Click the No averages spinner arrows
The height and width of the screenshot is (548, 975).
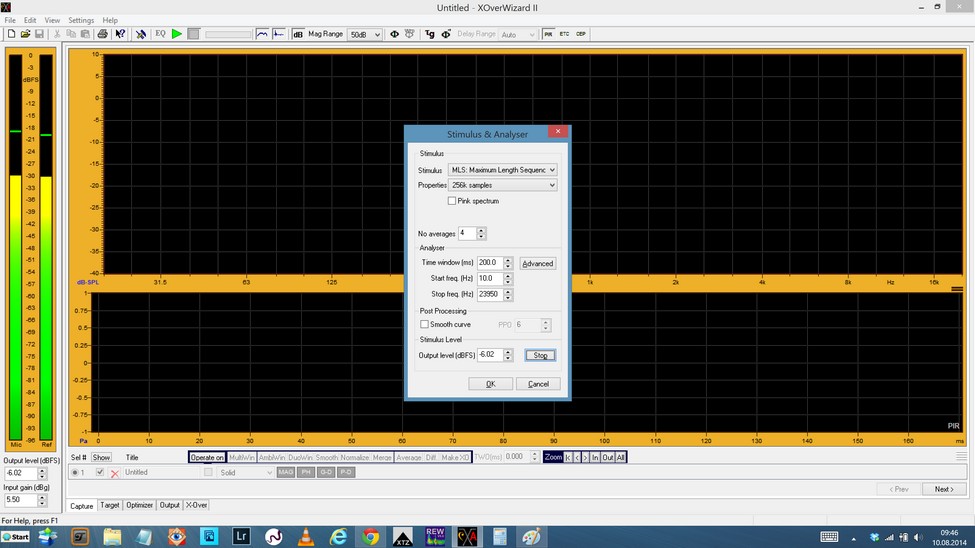(481, 233)
